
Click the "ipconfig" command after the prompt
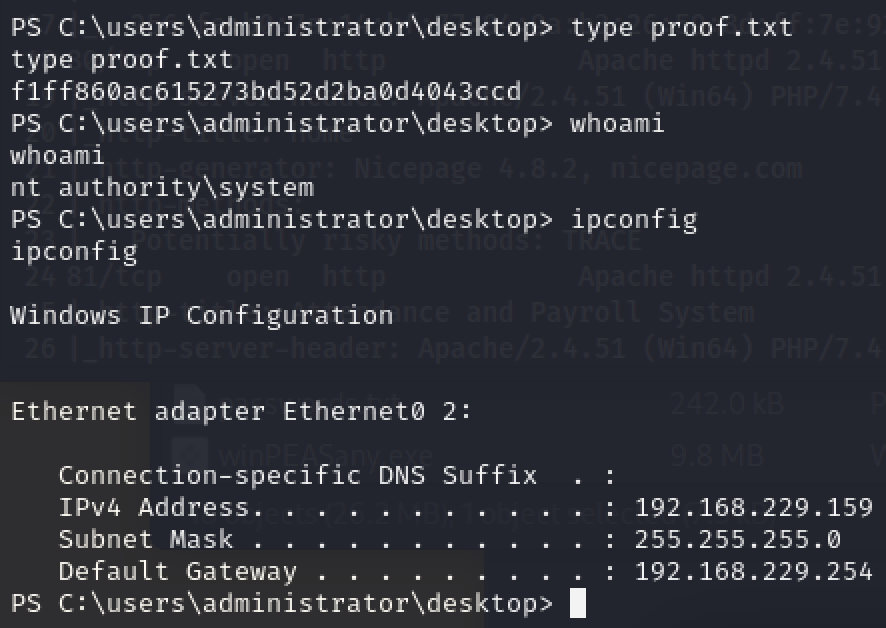pyautogui.click(x=633, y=220)
